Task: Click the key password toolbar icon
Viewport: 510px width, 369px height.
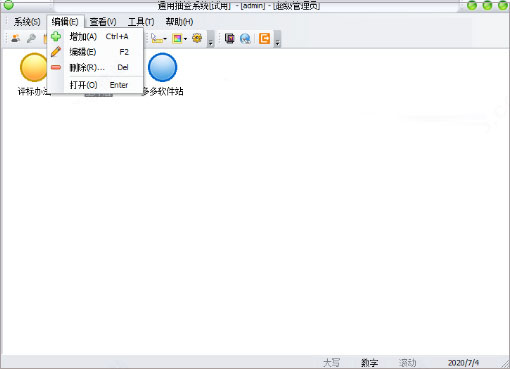Action: (31, 39)
